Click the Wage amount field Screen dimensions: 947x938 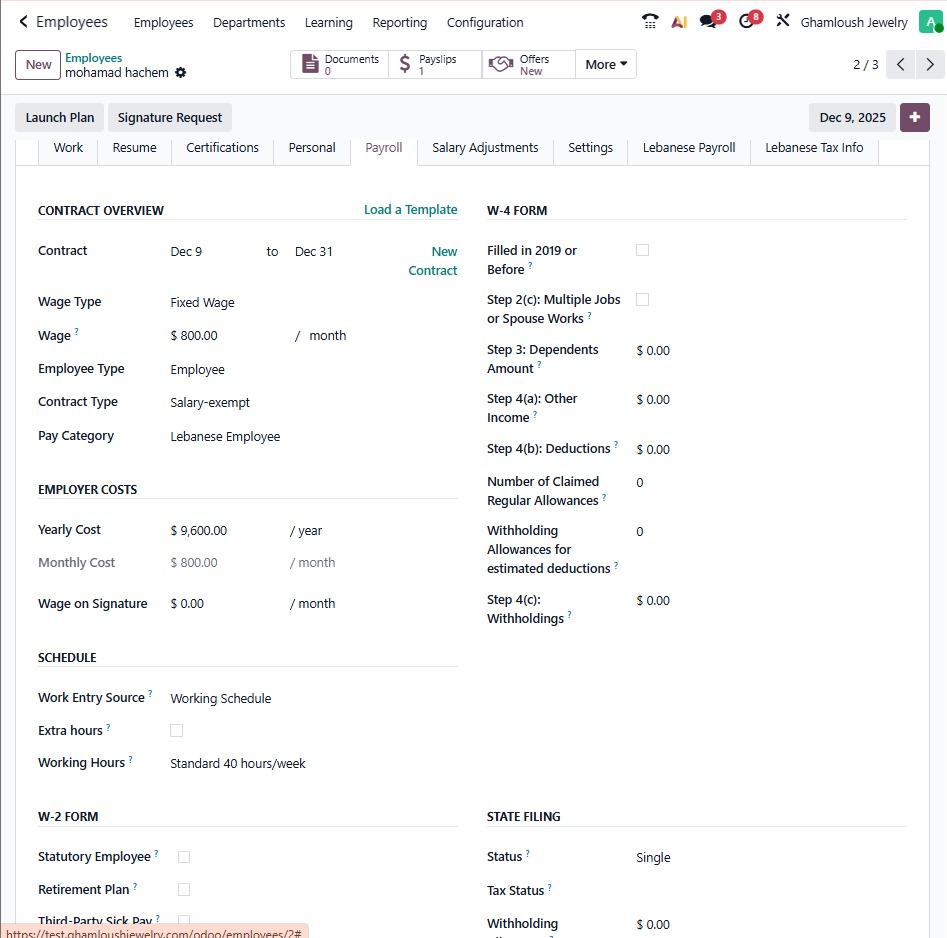(225, 336)
